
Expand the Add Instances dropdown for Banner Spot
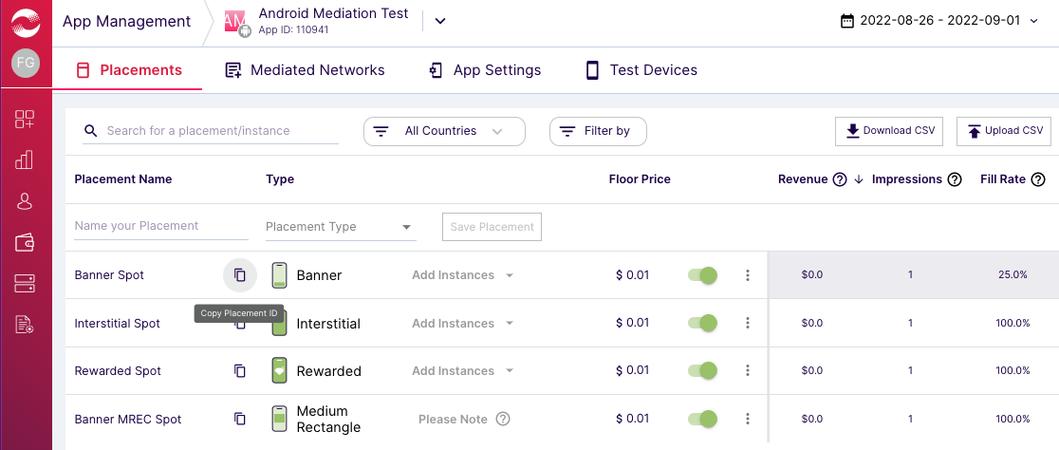pyautogui.click(x=462, y=275)
